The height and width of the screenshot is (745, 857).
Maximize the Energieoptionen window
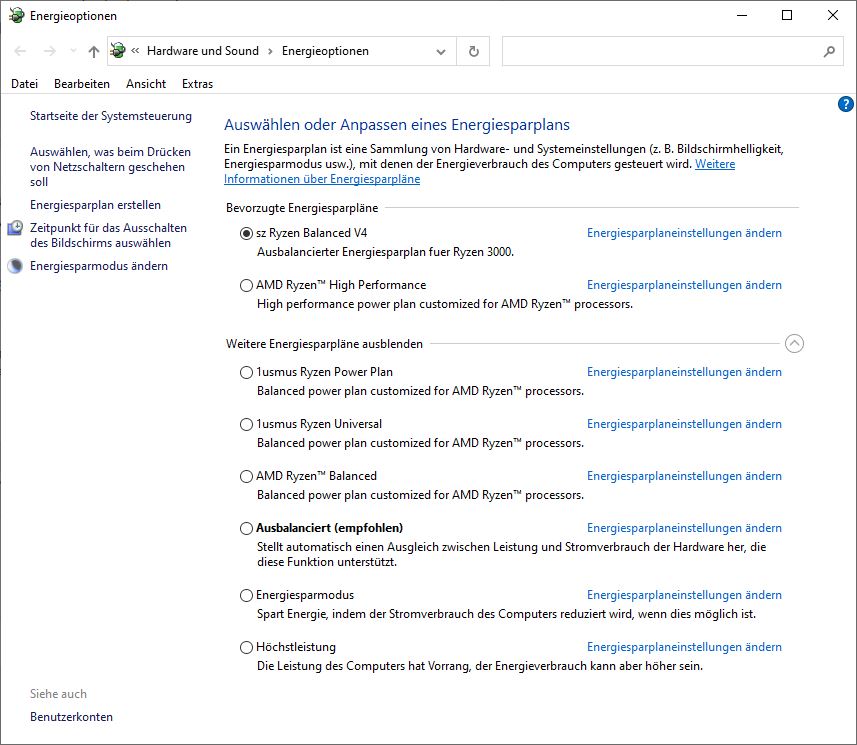(x=787, y=15)
